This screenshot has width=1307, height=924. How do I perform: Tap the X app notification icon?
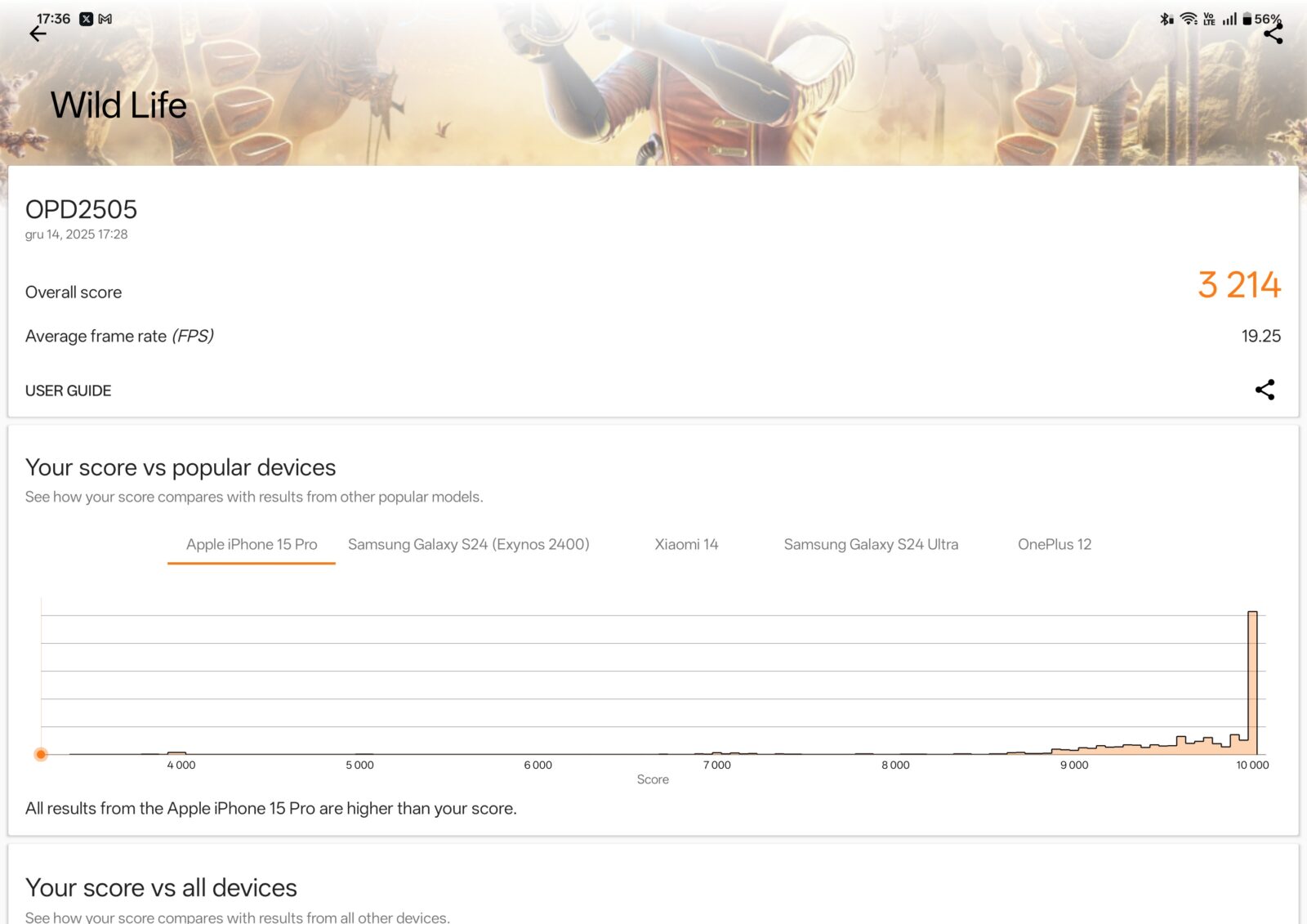87,19
